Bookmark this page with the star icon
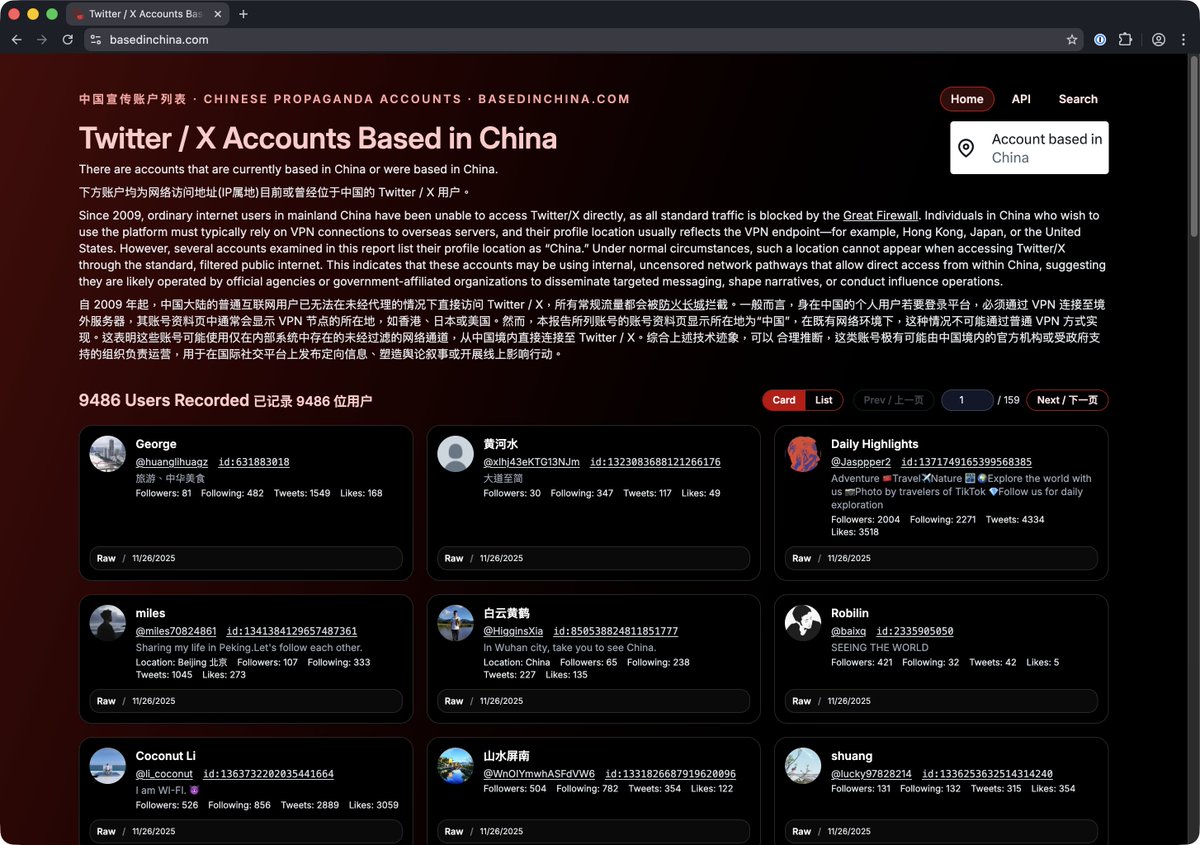This screenshot has width=1200, height=845. 1072,39
